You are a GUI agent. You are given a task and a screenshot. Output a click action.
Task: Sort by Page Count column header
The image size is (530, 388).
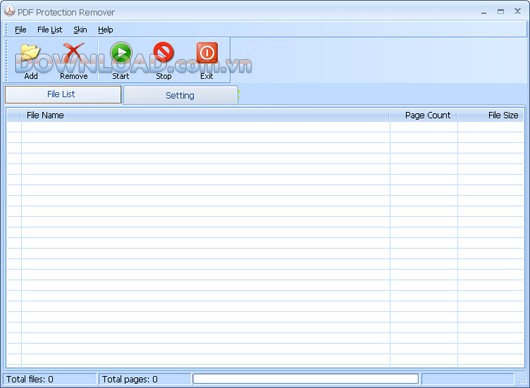coord(423,115)
